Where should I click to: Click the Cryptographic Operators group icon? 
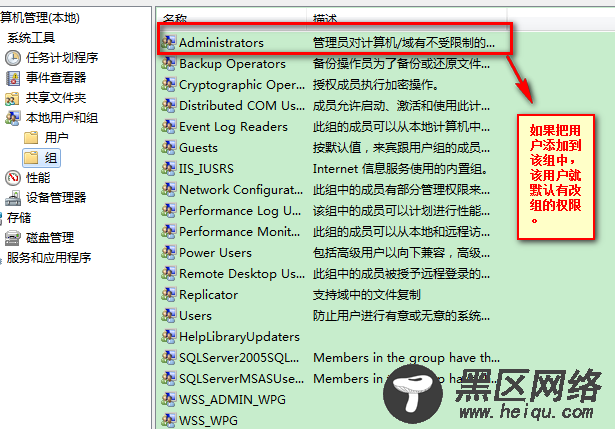point(169,84)
